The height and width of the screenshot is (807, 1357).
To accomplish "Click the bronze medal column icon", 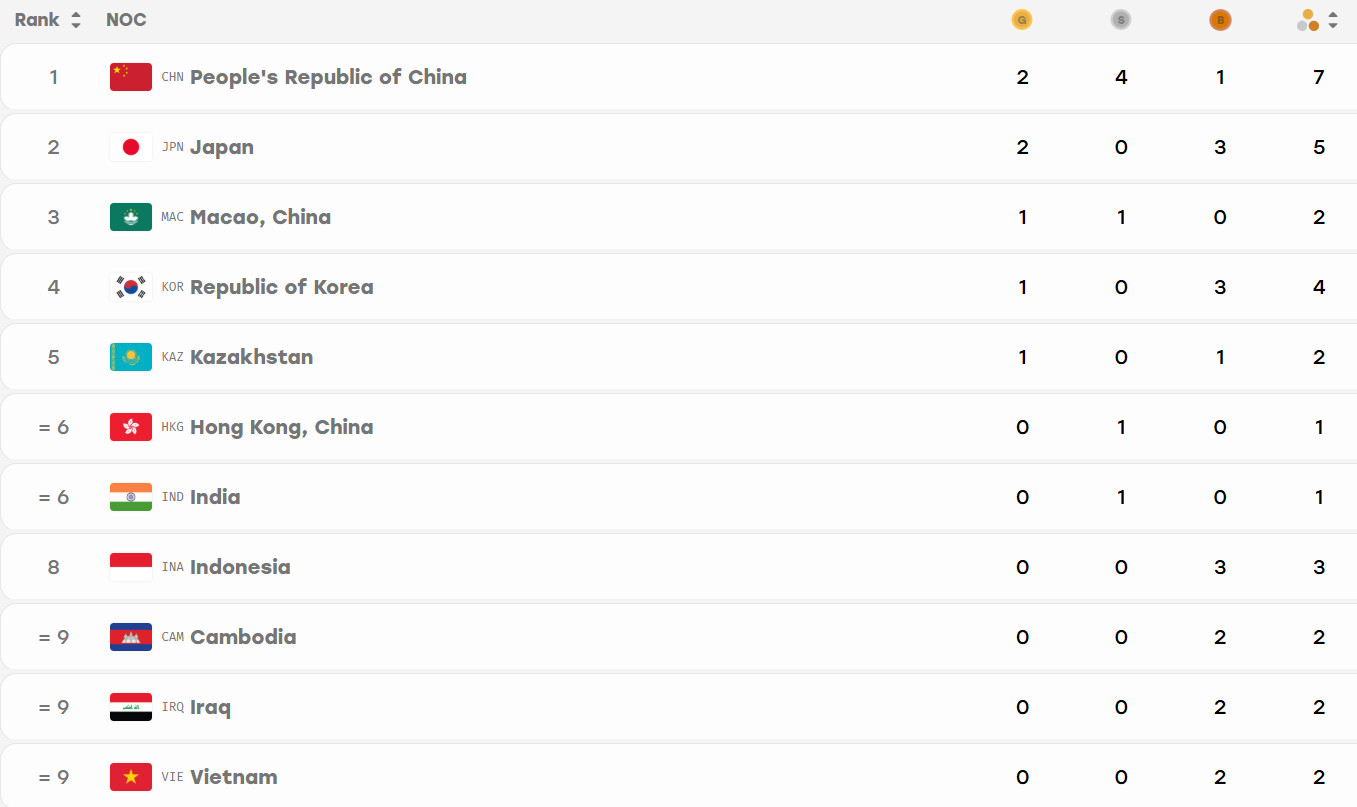I will tap(1219, 20).
